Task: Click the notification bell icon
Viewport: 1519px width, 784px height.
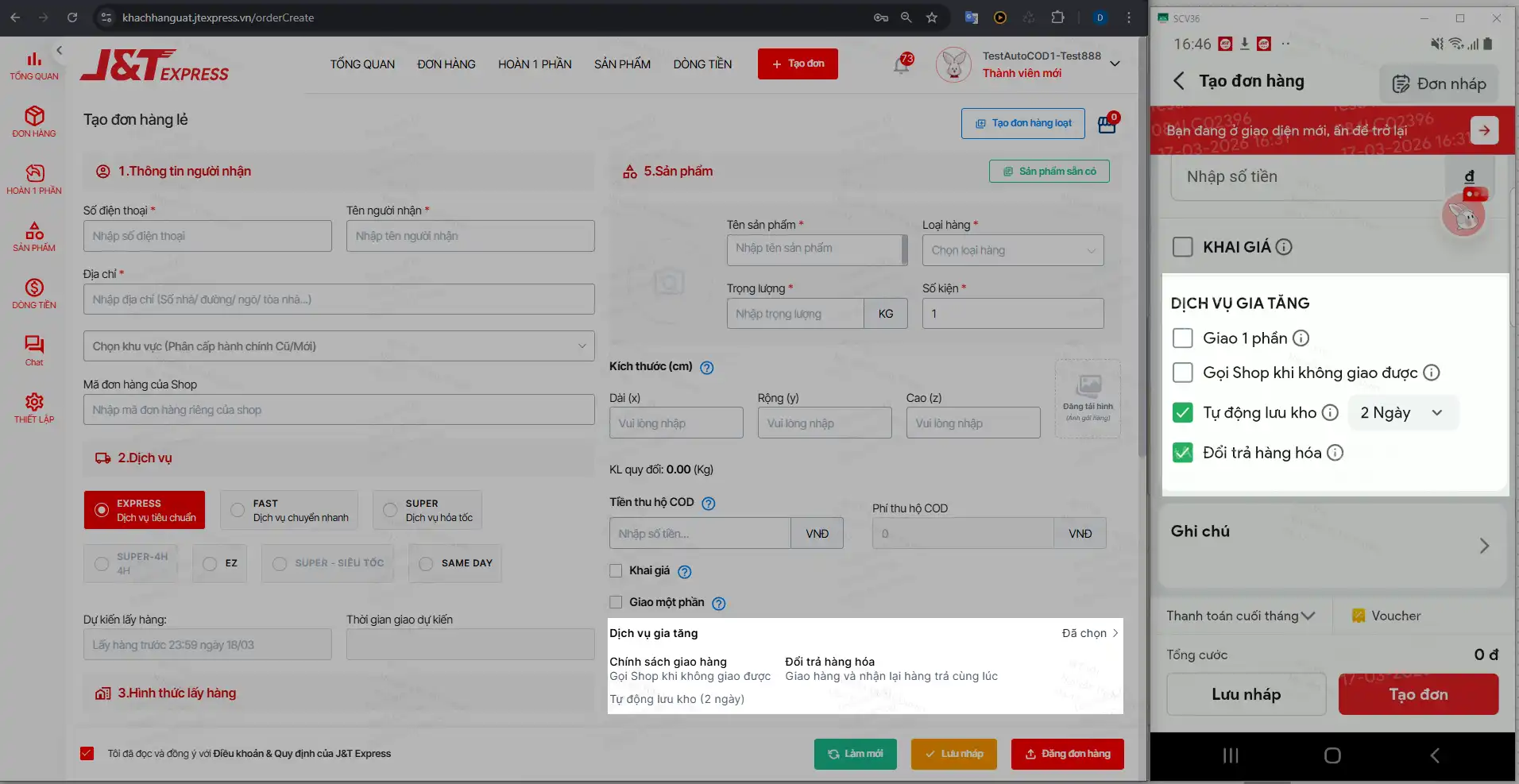Action: (902, 65)
